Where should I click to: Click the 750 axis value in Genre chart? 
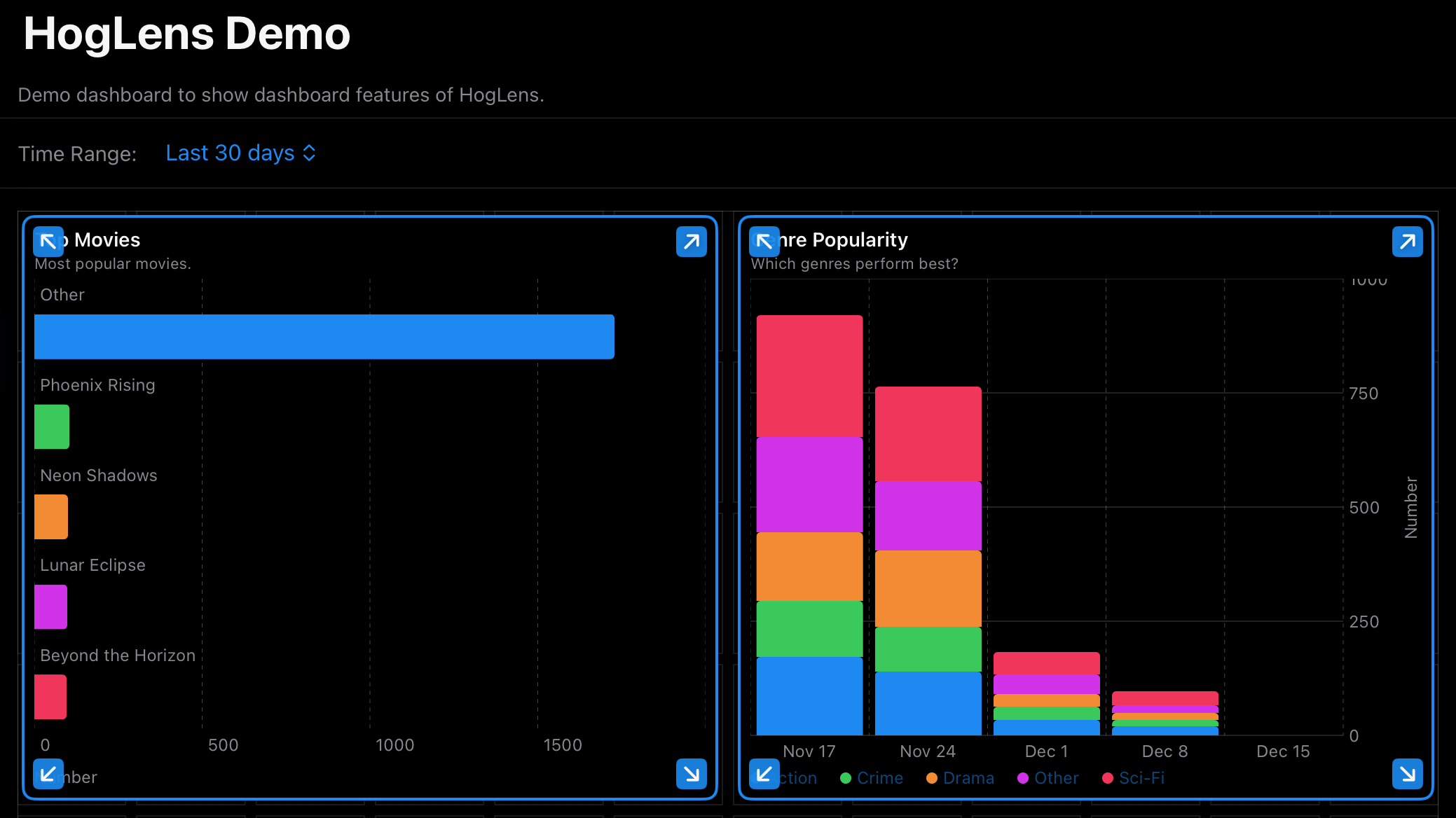1364,394
